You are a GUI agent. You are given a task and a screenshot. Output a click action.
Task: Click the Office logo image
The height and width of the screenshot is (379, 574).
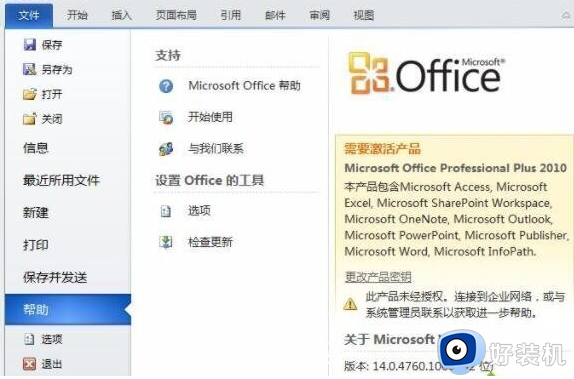click(x=426, y=73)
